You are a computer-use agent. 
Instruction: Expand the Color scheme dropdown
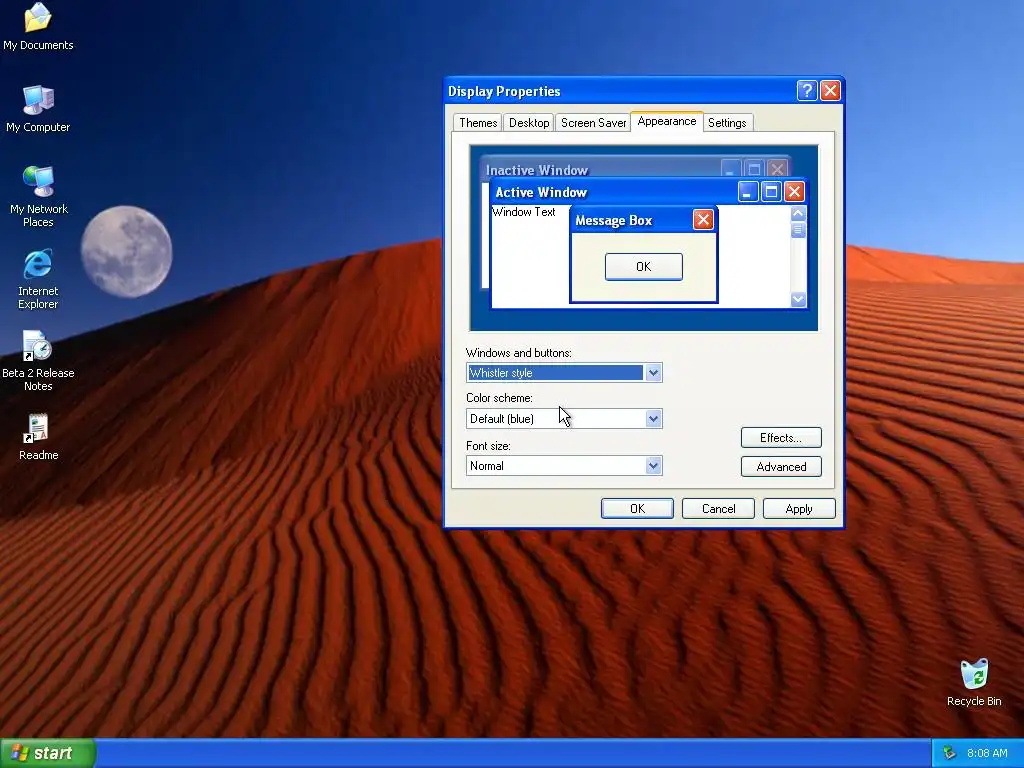pos(653,419)
